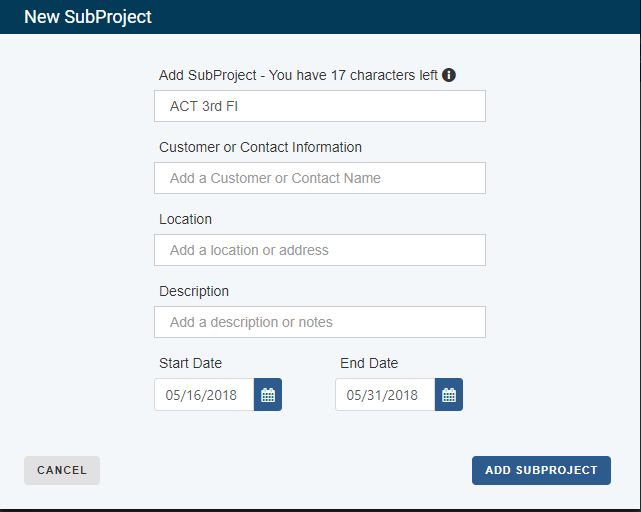641x512 pixels.
Task: Click the End Date label
Action: 369,363
